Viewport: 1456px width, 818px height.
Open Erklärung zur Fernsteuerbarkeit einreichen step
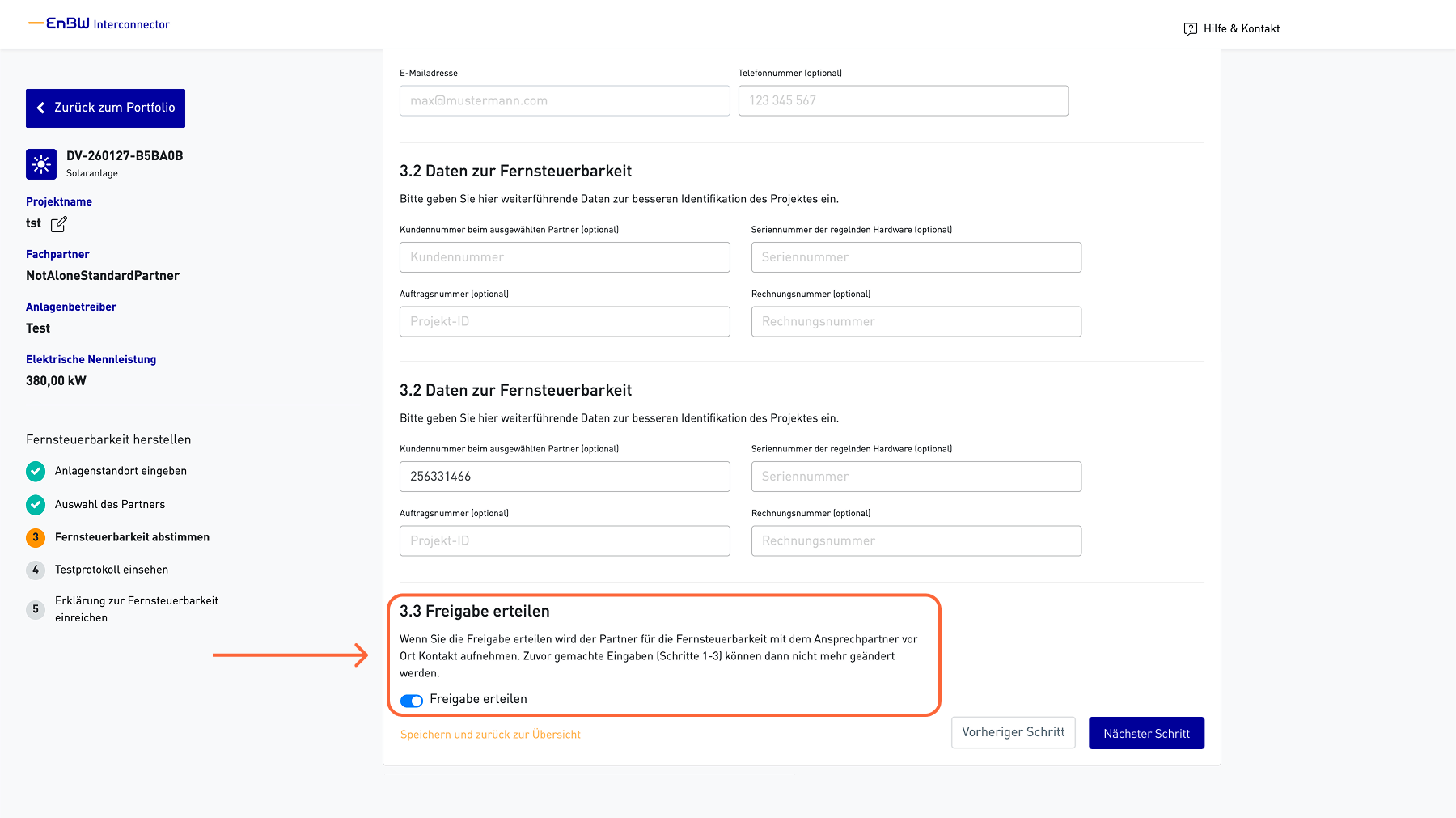(x=136, y=609)
